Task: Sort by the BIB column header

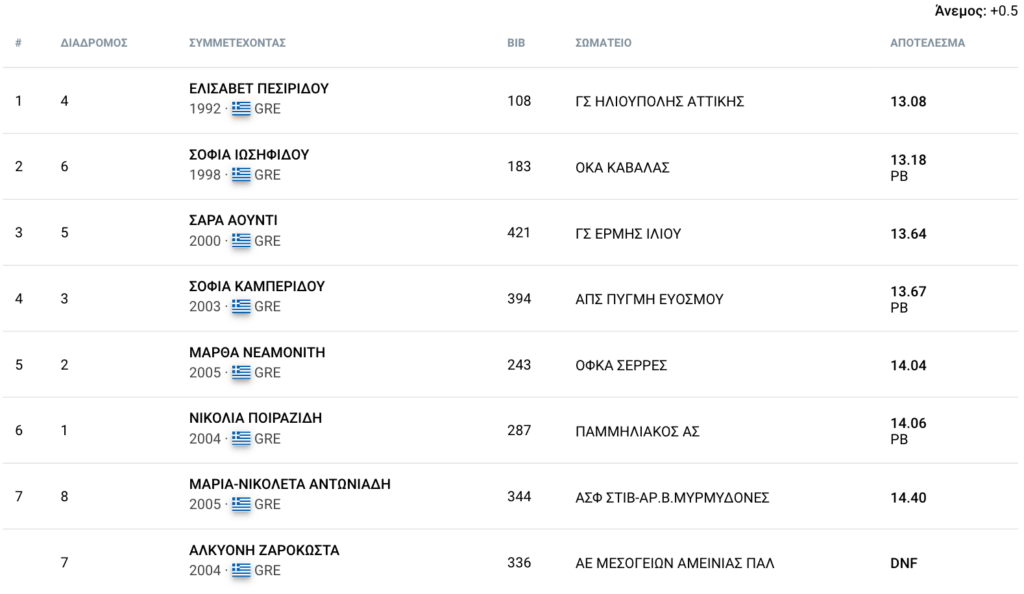Action: coord(516,43)
